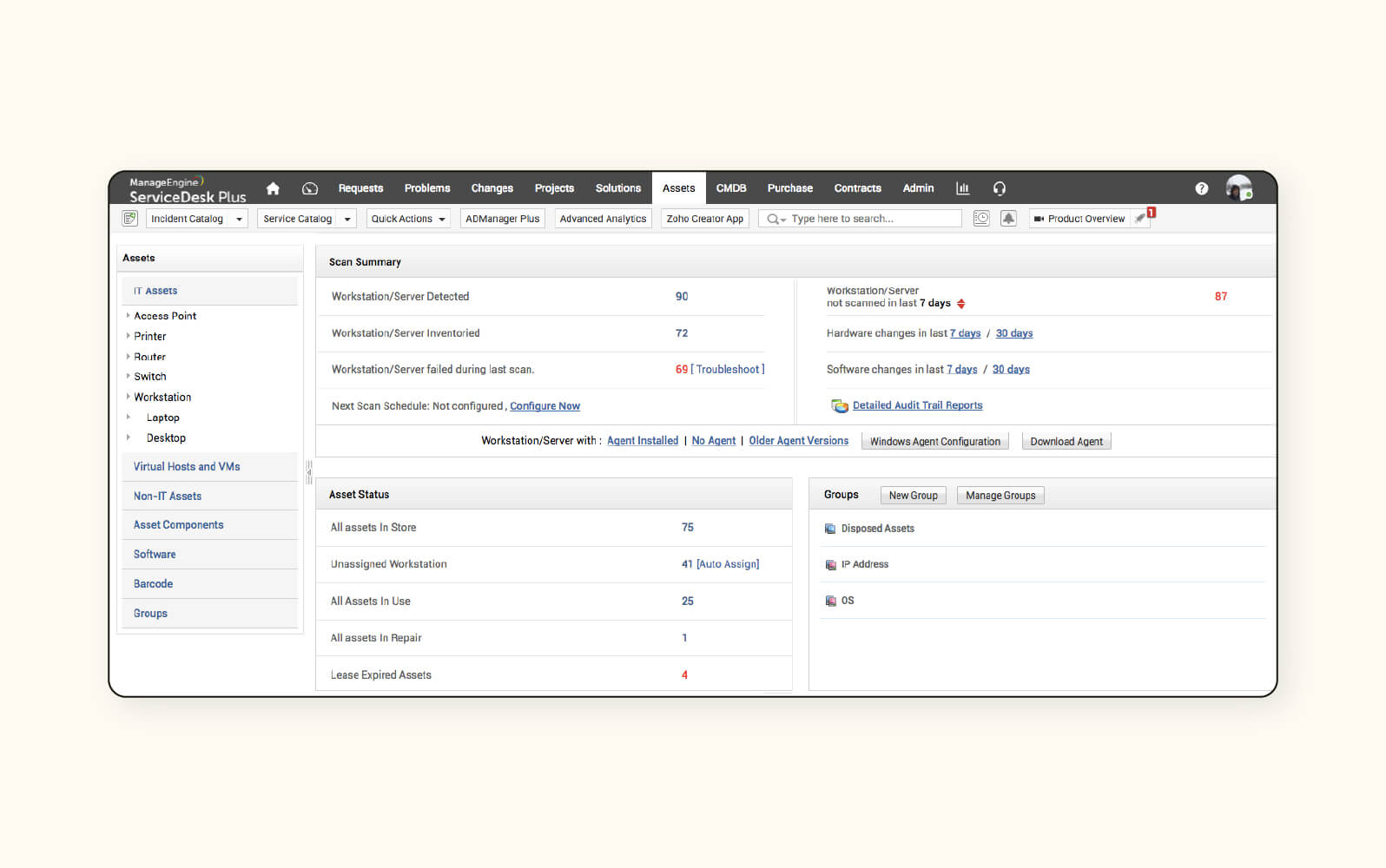Click the Product Overview button
The height and width of the screenshot is (868, 1386).
coord(1079,219)
